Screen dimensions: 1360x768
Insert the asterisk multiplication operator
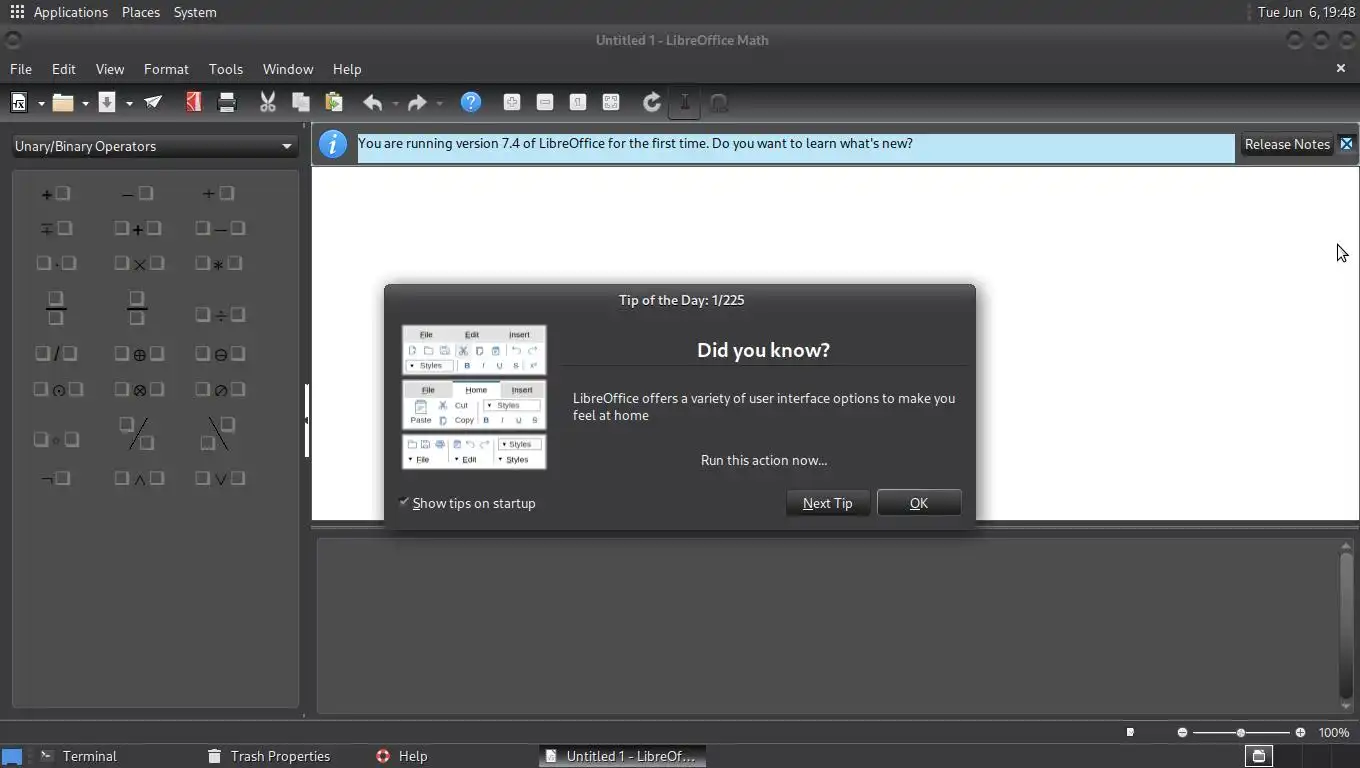[219, 263]
